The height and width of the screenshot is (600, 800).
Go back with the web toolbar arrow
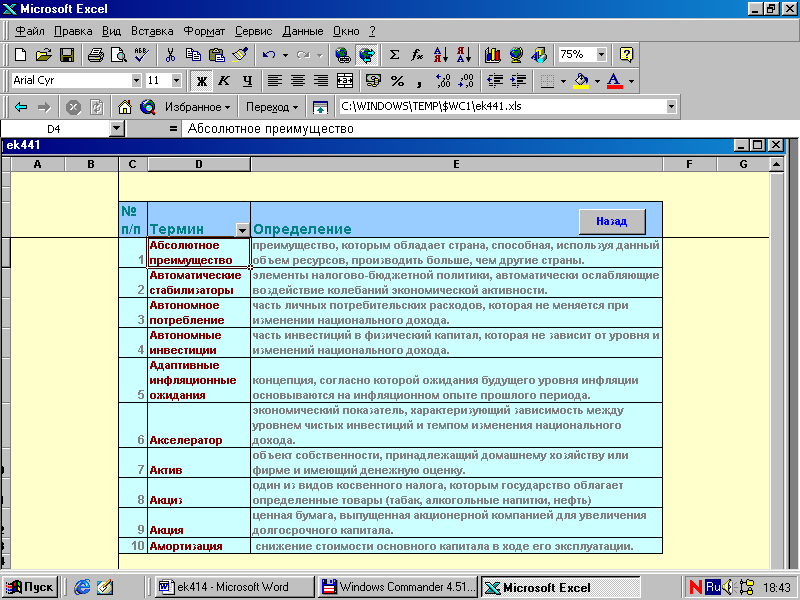21,107
